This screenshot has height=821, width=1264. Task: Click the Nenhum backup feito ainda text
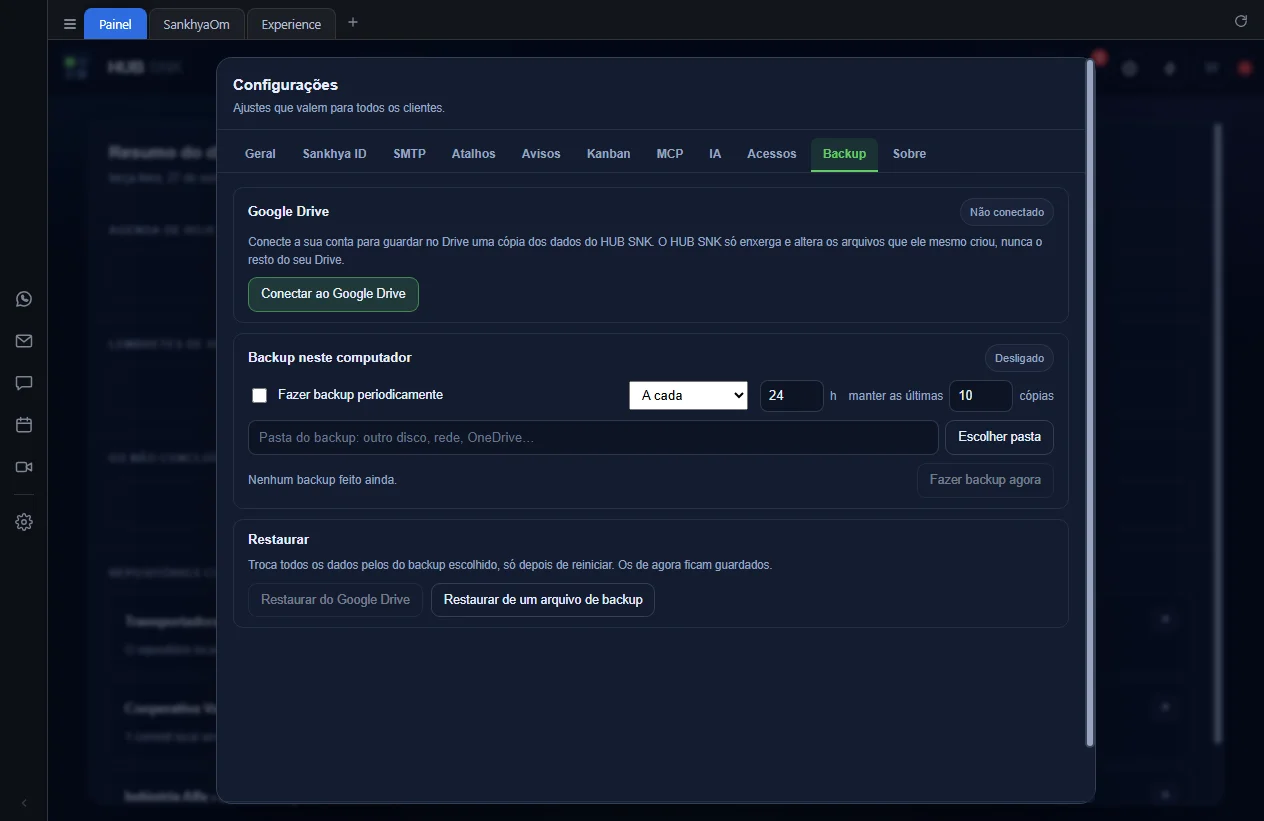coord(322,480)
